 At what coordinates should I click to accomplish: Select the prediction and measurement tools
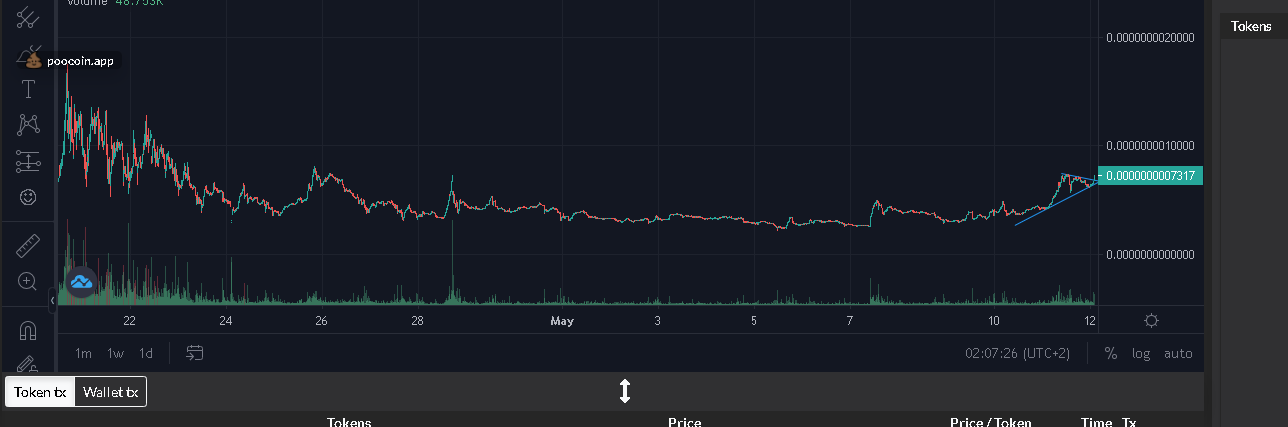coord(28,161)
